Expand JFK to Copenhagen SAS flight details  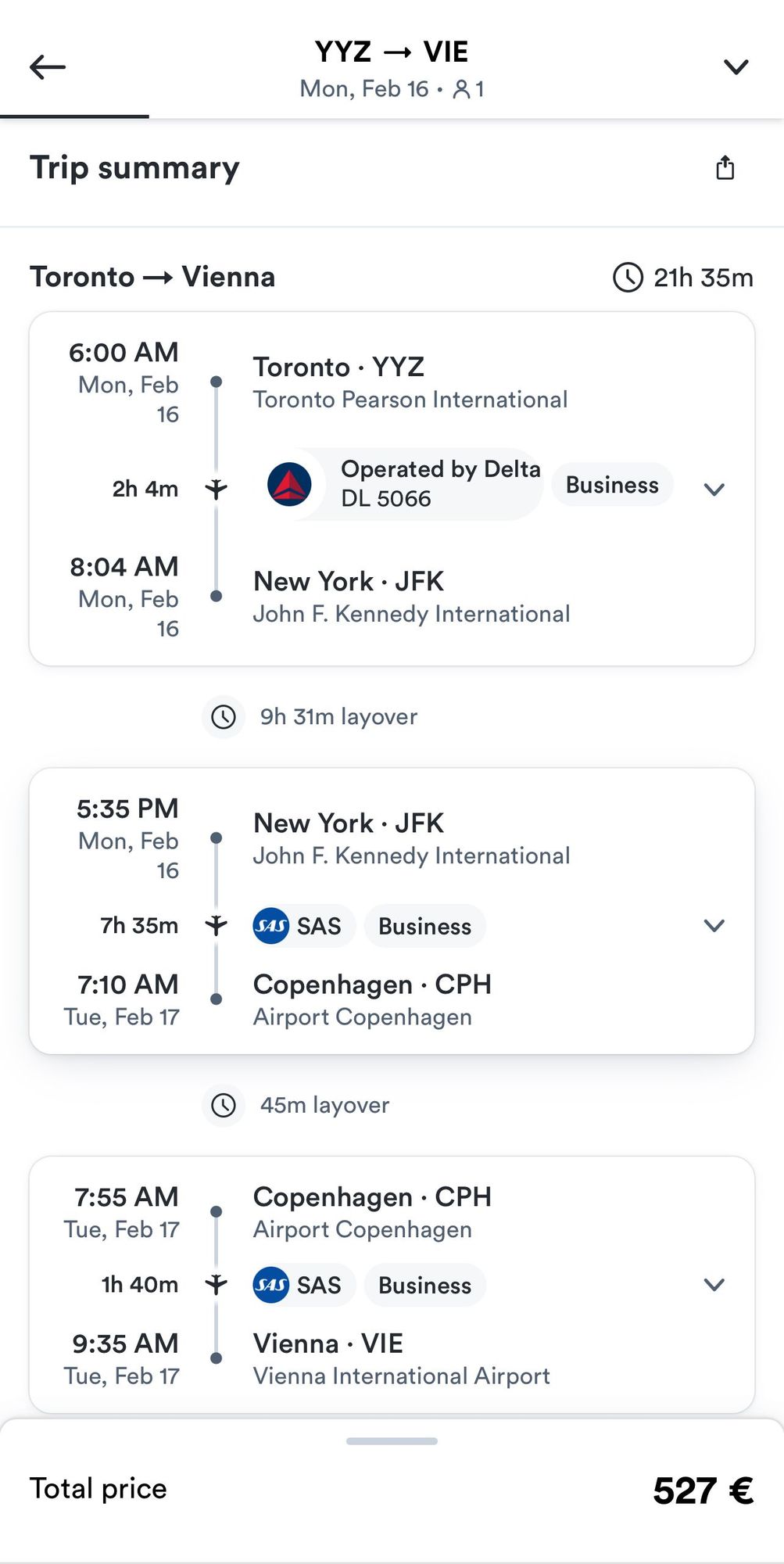coord(714,926)
